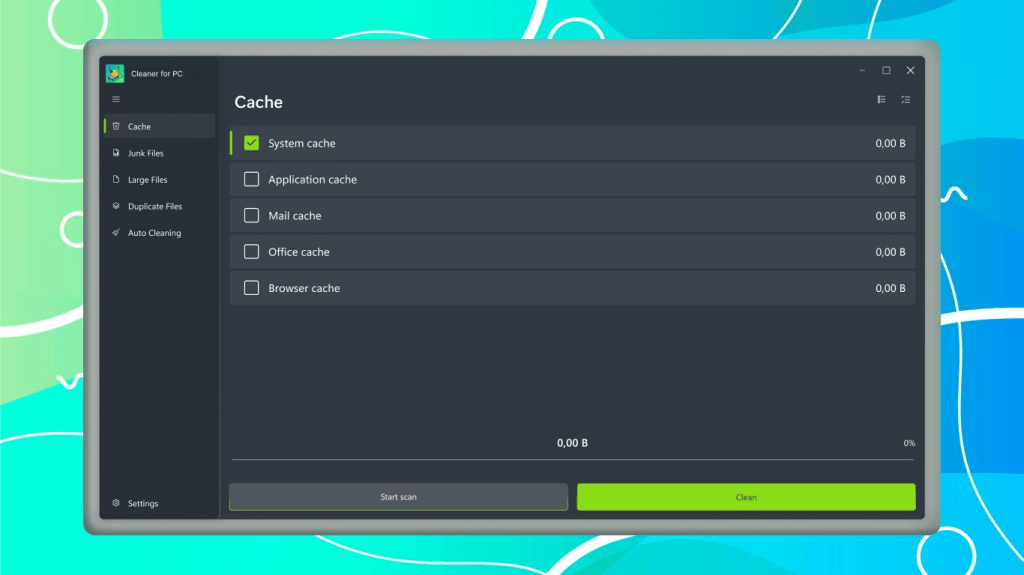The height and width of the screenshot is (575, 1024).
Task: Close the Cleaner for PC window
Action: pos(910,71)
